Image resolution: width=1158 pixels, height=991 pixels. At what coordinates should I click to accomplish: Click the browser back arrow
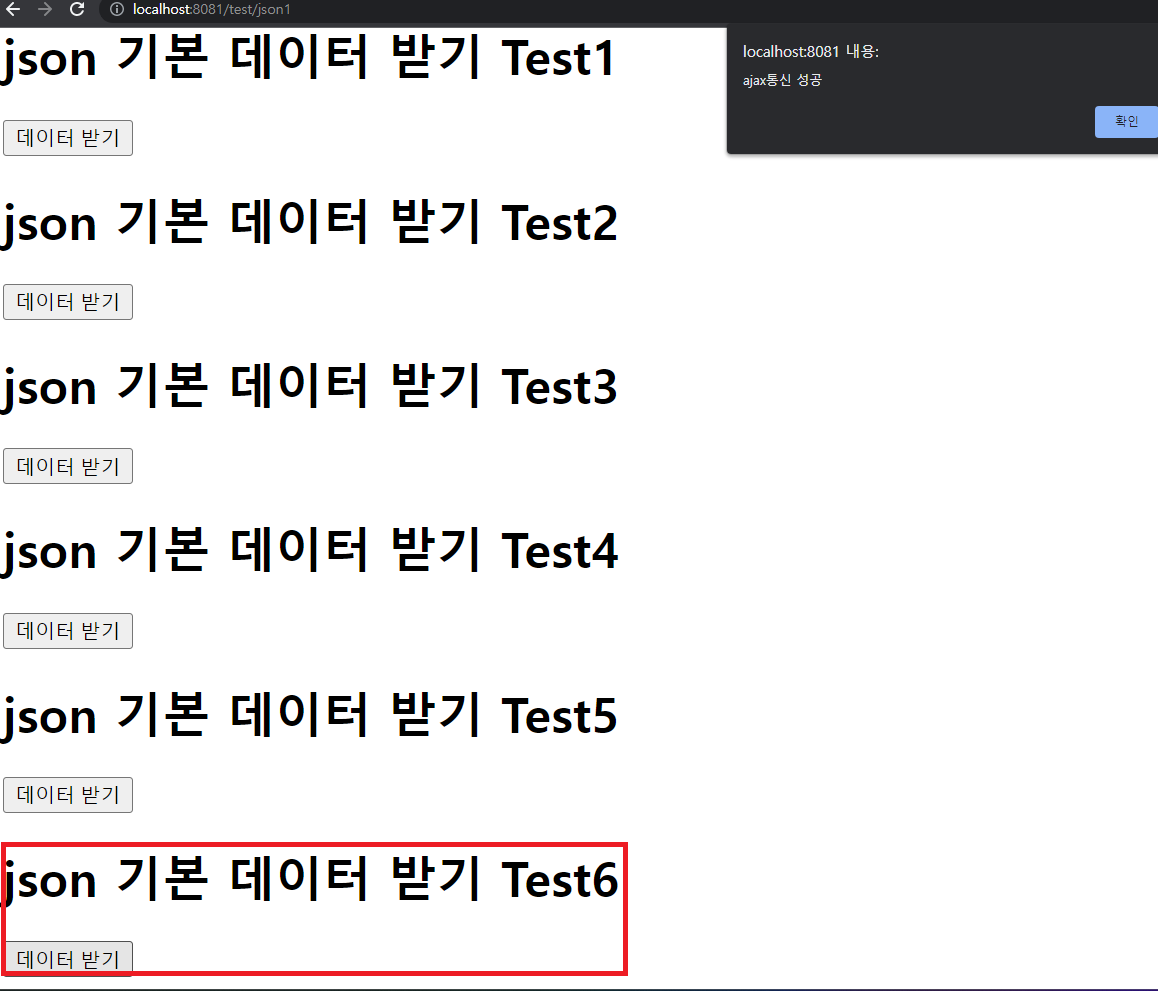pyautogui.click(x=13, y=10)
